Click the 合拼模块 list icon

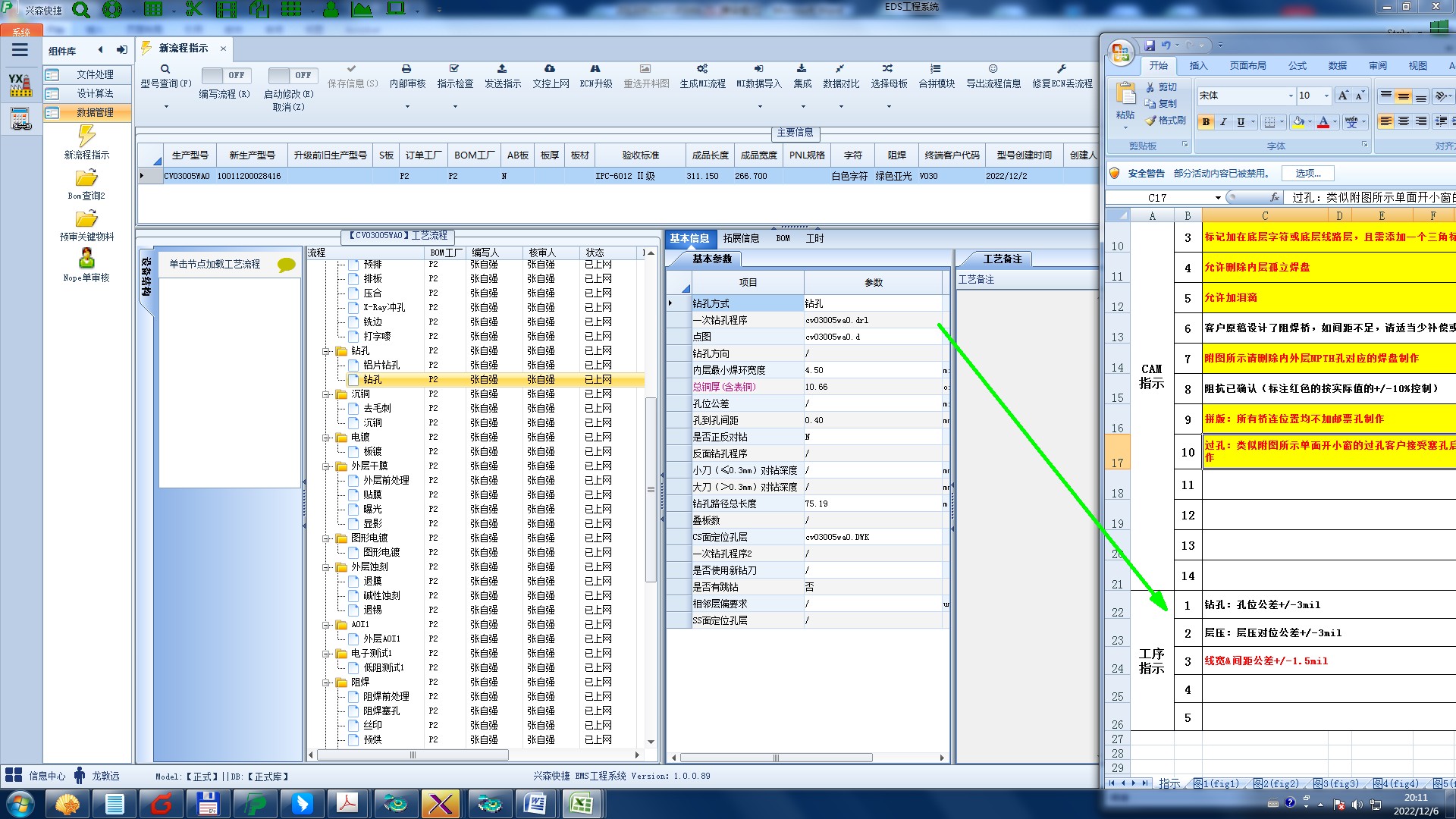click(936, 69)
